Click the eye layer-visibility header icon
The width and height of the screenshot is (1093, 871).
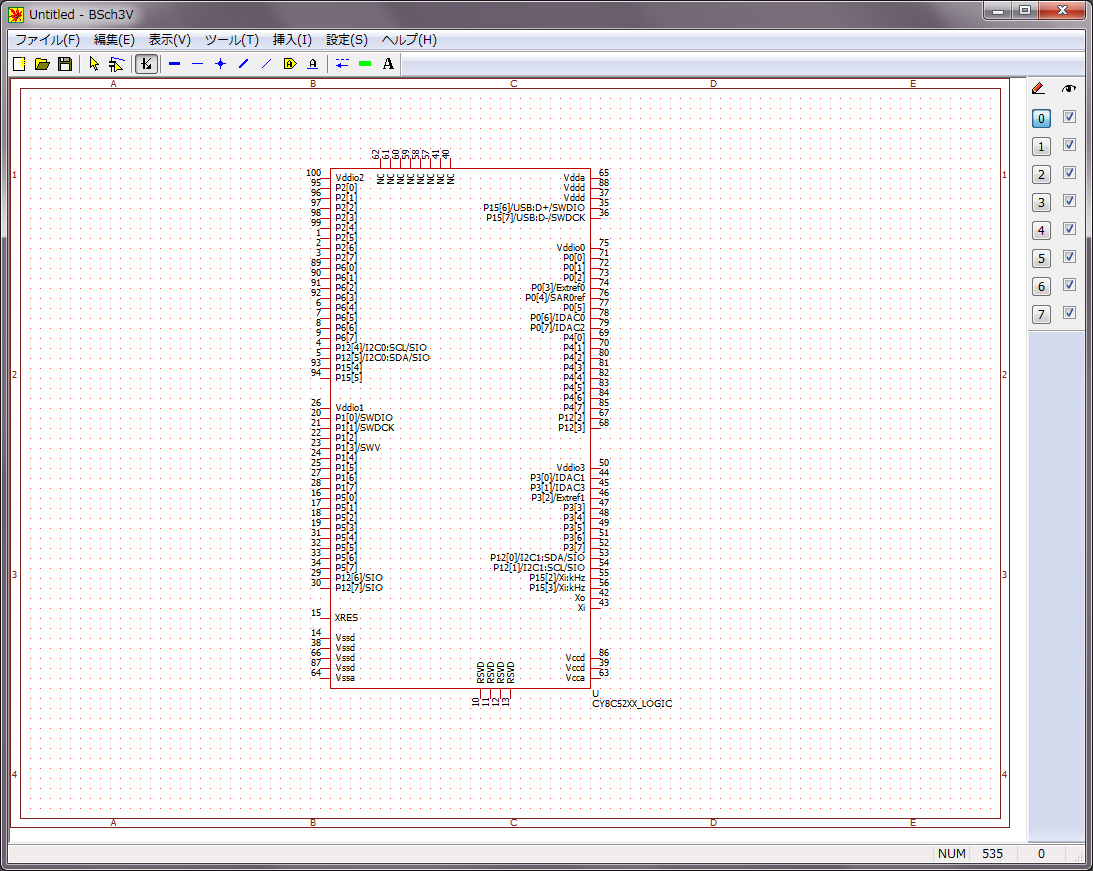pyautogui.click(x=1069, y=88)
